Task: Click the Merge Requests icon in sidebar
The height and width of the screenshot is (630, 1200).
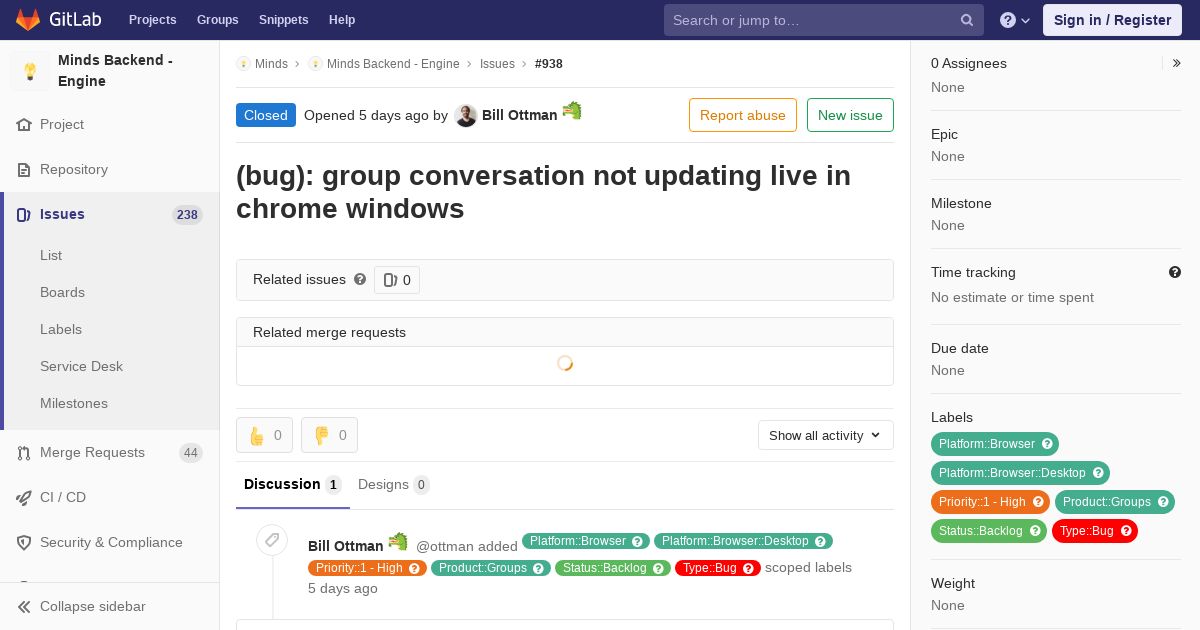Action: tap(24, 453)
